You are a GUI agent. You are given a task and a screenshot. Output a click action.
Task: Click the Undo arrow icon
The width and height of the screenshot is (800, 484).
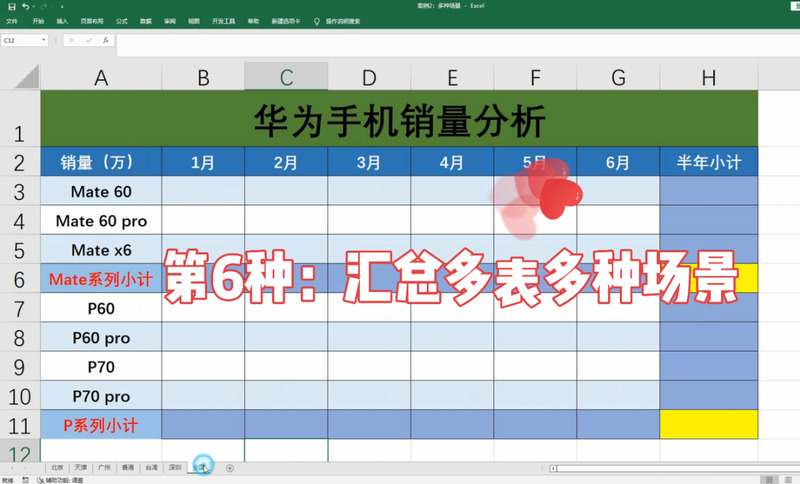[x=25, y=7]
